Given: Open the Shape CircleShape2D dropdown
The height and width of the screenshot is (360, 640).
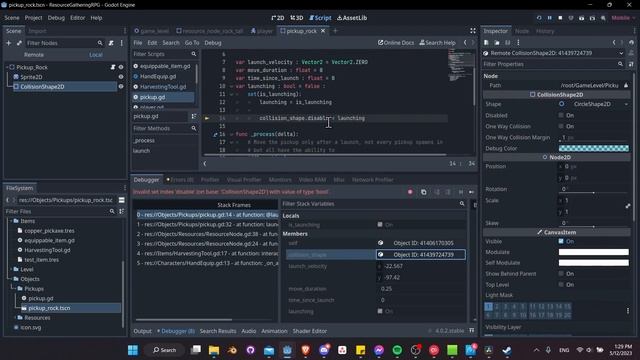Looking at the screenshot, I should (x=594, y=104).
